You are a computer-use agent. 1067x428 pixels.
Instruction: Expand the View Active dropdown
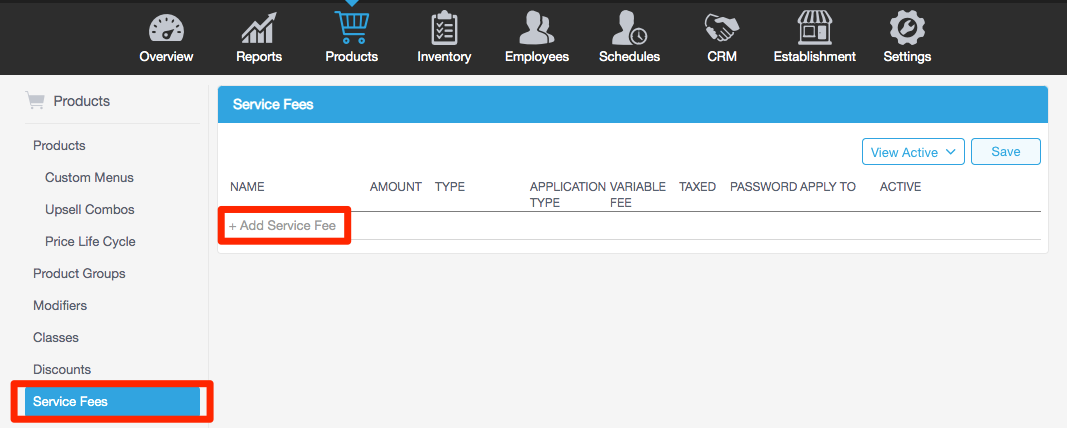(913, 152)
